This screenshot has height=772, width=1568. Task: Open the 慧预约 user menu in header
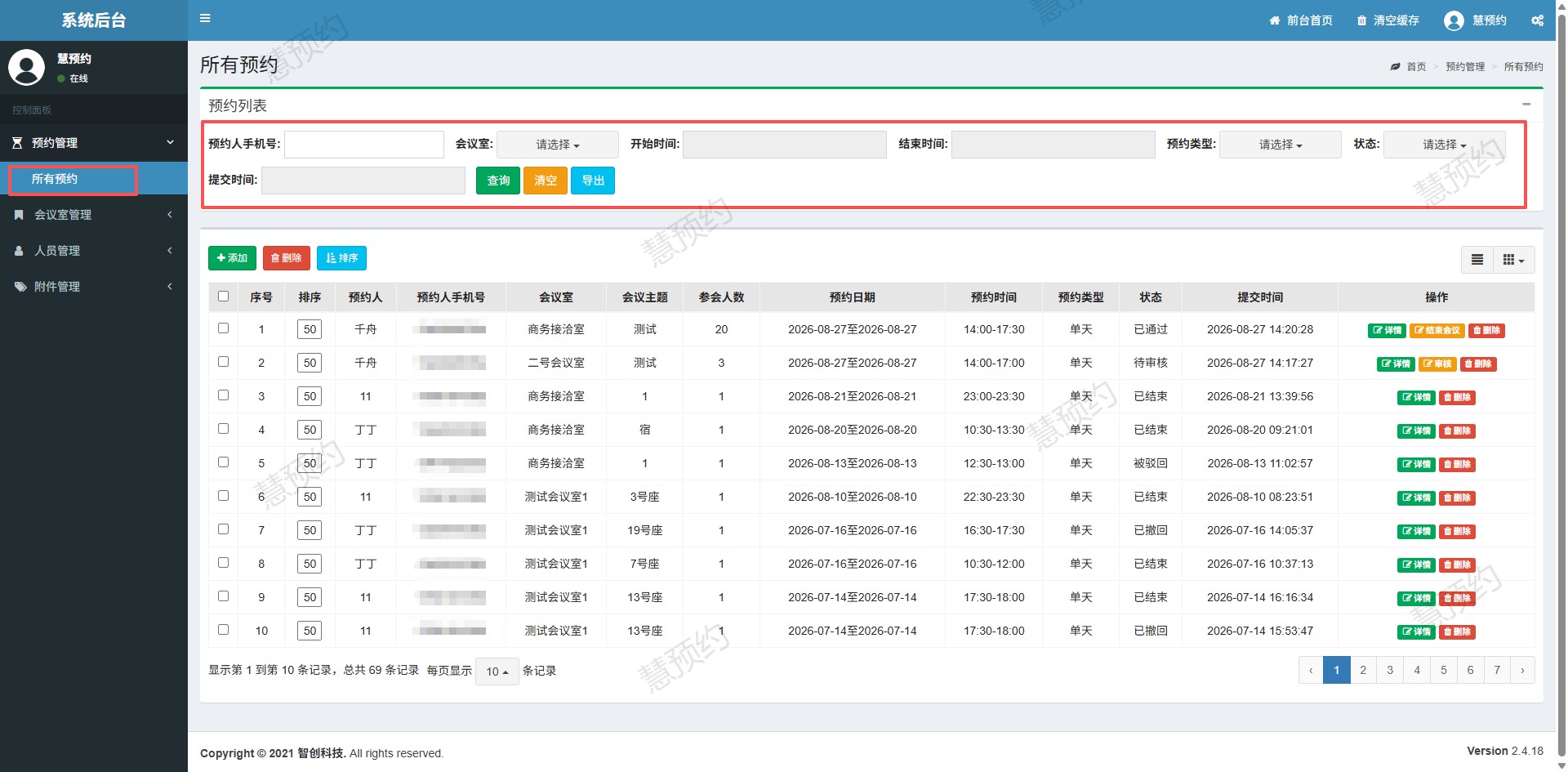point(1476,20)
